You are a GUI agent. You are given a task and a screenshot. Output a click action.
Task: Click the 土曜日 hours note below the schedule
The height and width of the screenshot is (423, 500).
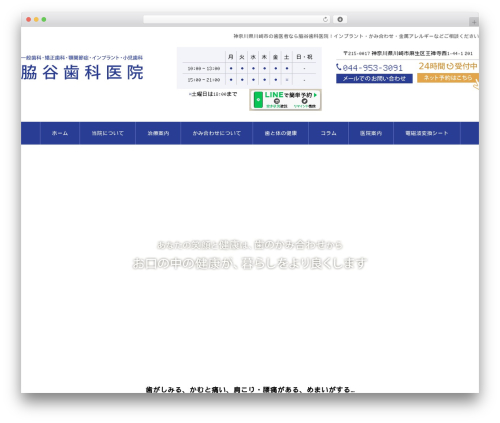[x=213, y=94]
